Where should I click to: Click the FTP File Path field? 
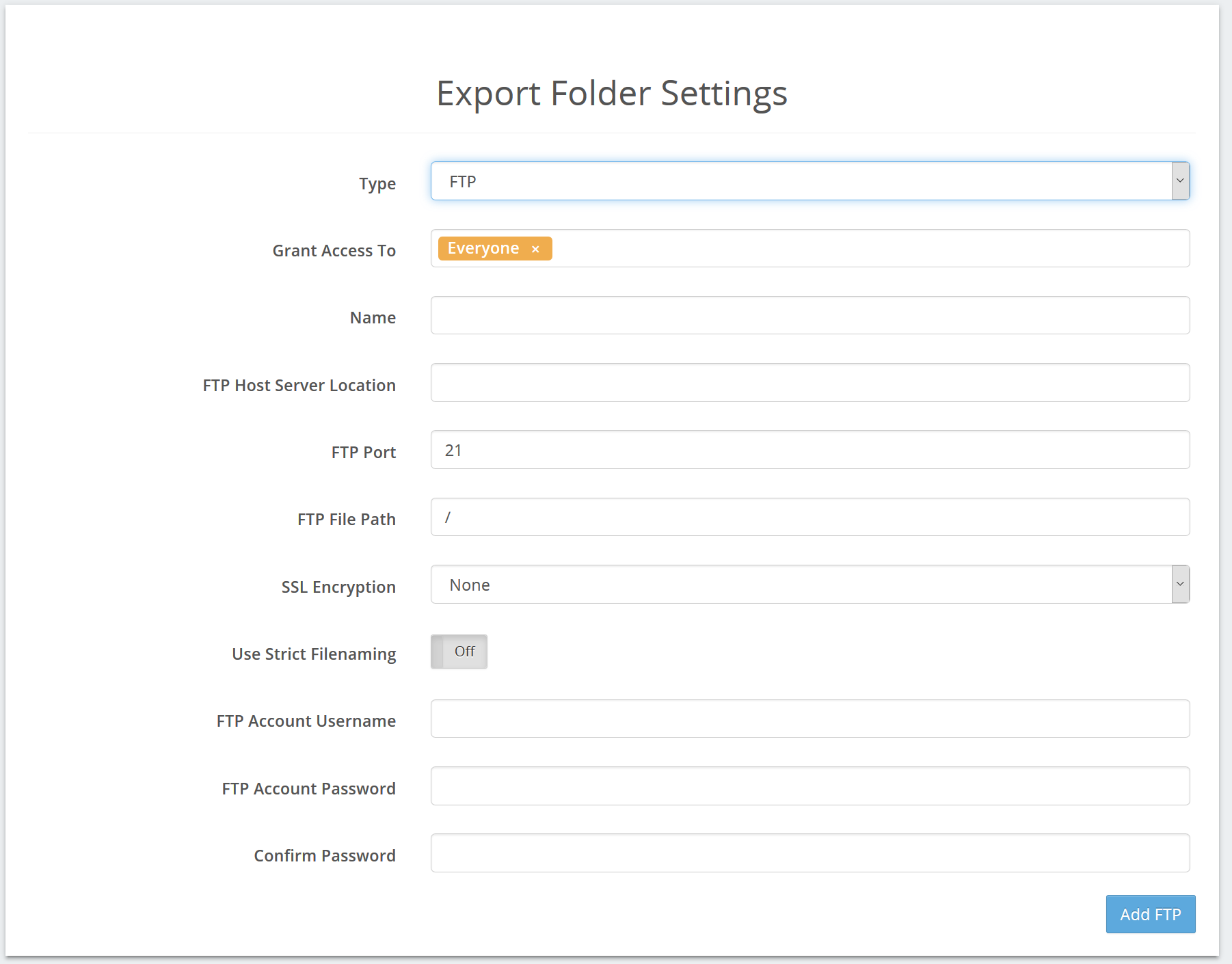pyautogui.click(x=810, y=517)
